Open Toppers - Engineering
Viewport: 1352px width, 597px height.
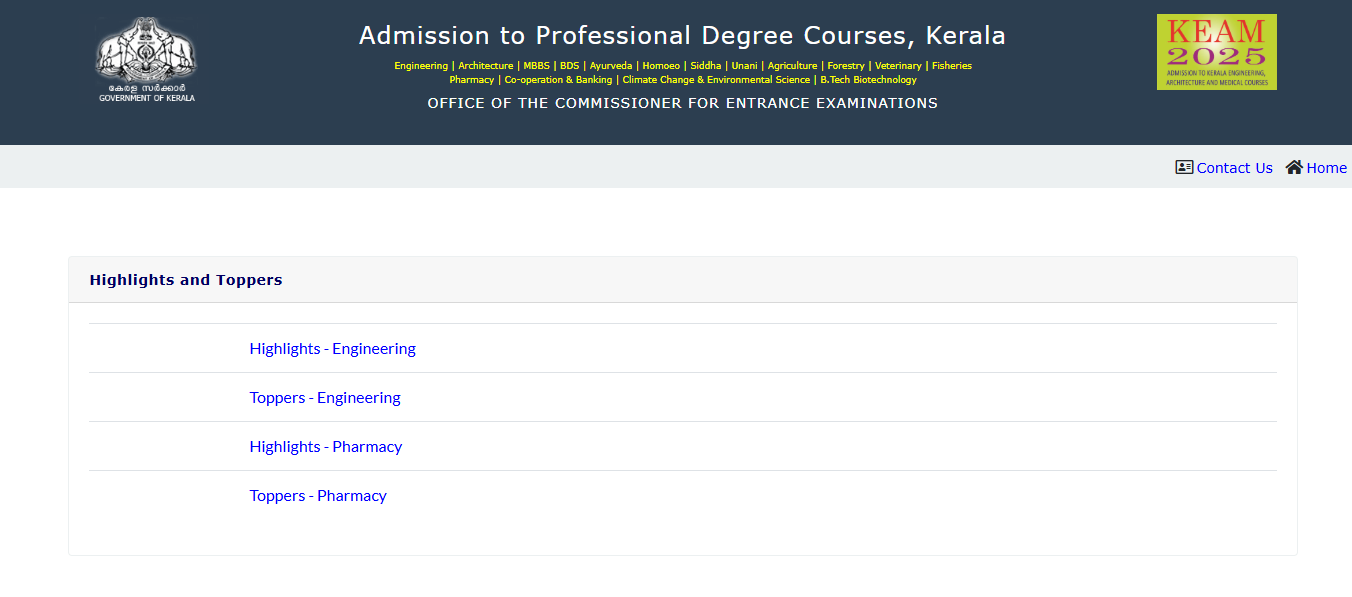point(324,397)
